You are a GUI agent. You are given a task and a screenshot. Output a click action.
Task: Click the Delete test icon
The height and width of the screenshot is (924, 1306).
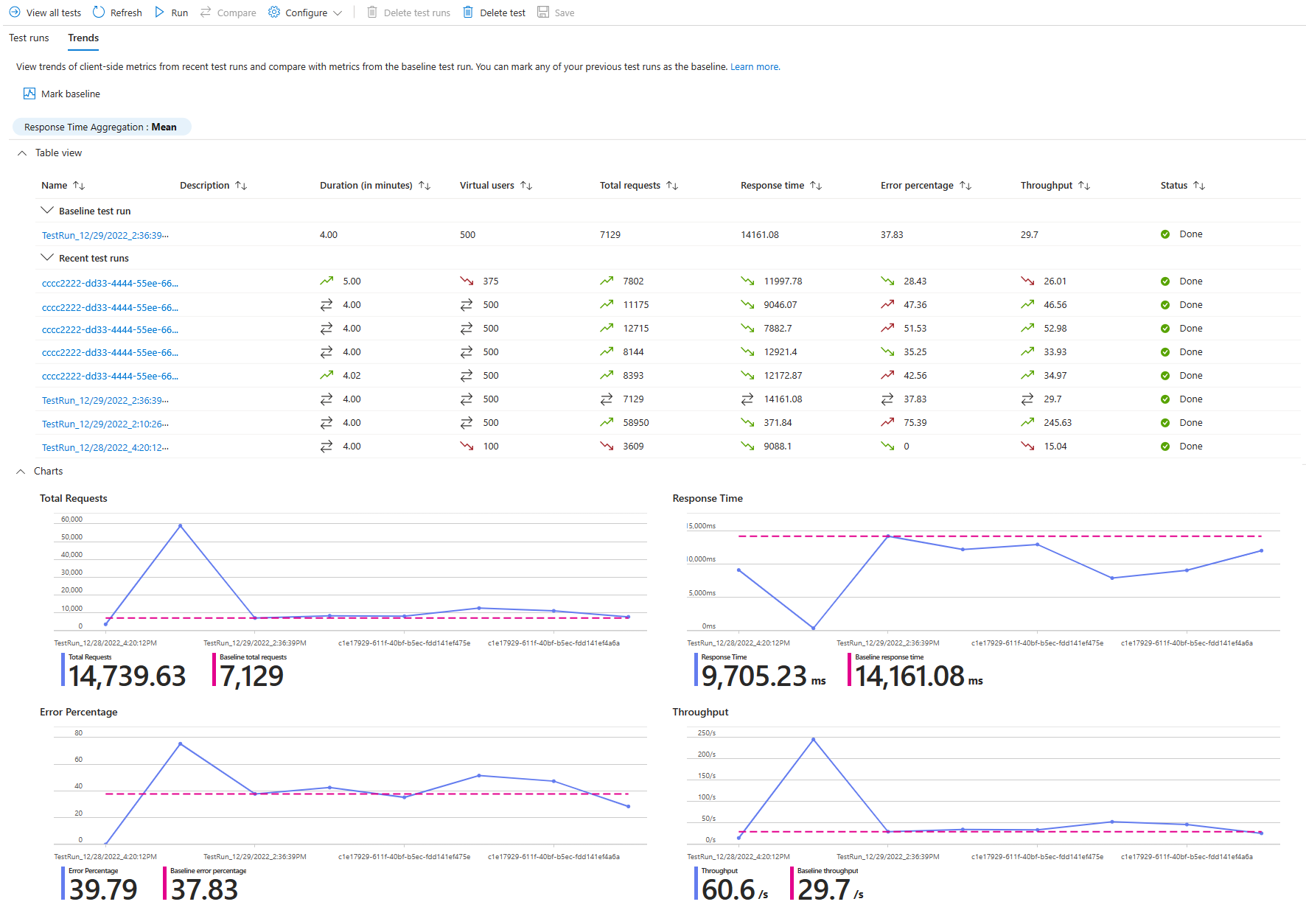coord(467,12)
